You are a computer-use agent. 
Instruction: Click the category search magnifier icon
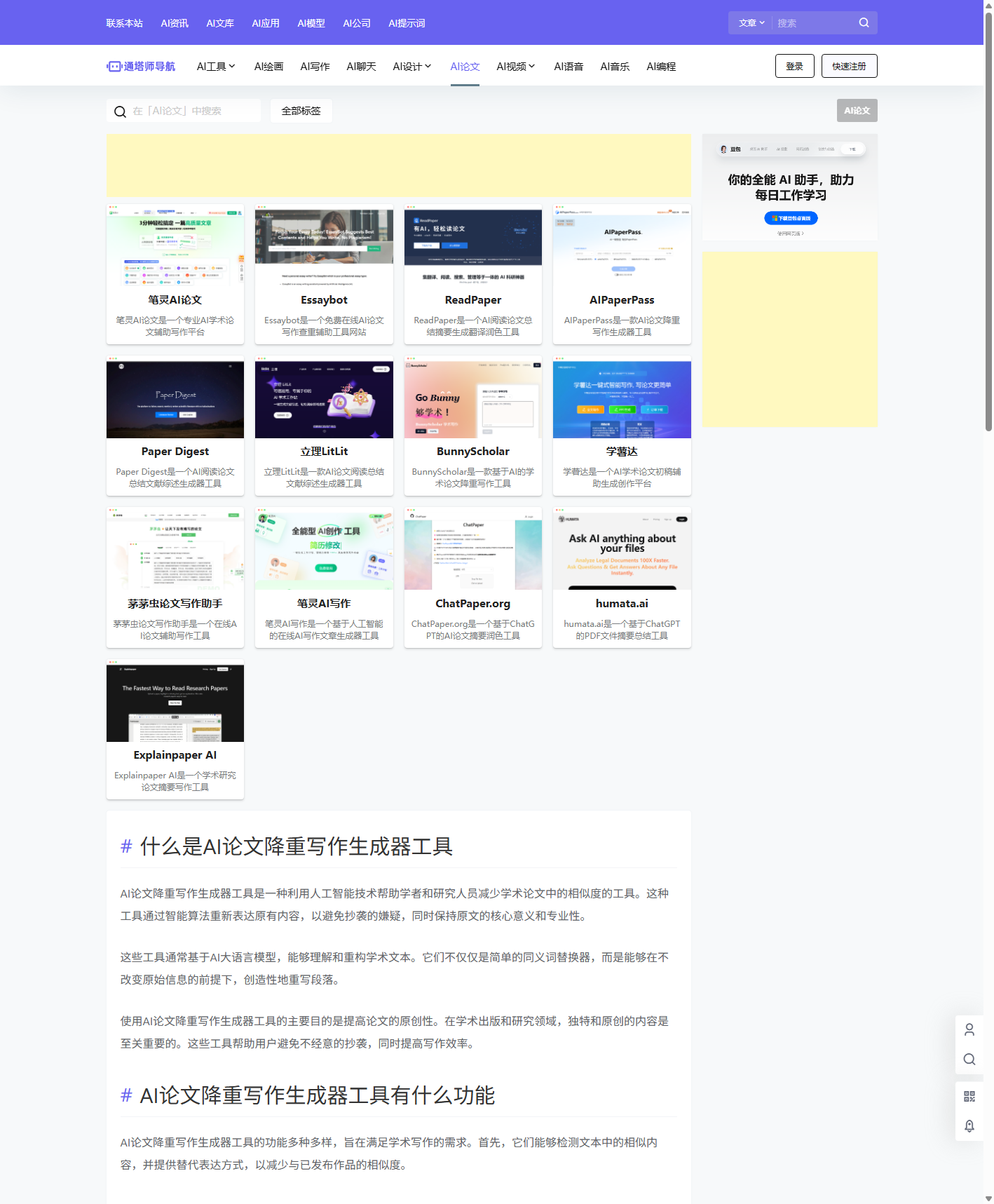(120, 111)
